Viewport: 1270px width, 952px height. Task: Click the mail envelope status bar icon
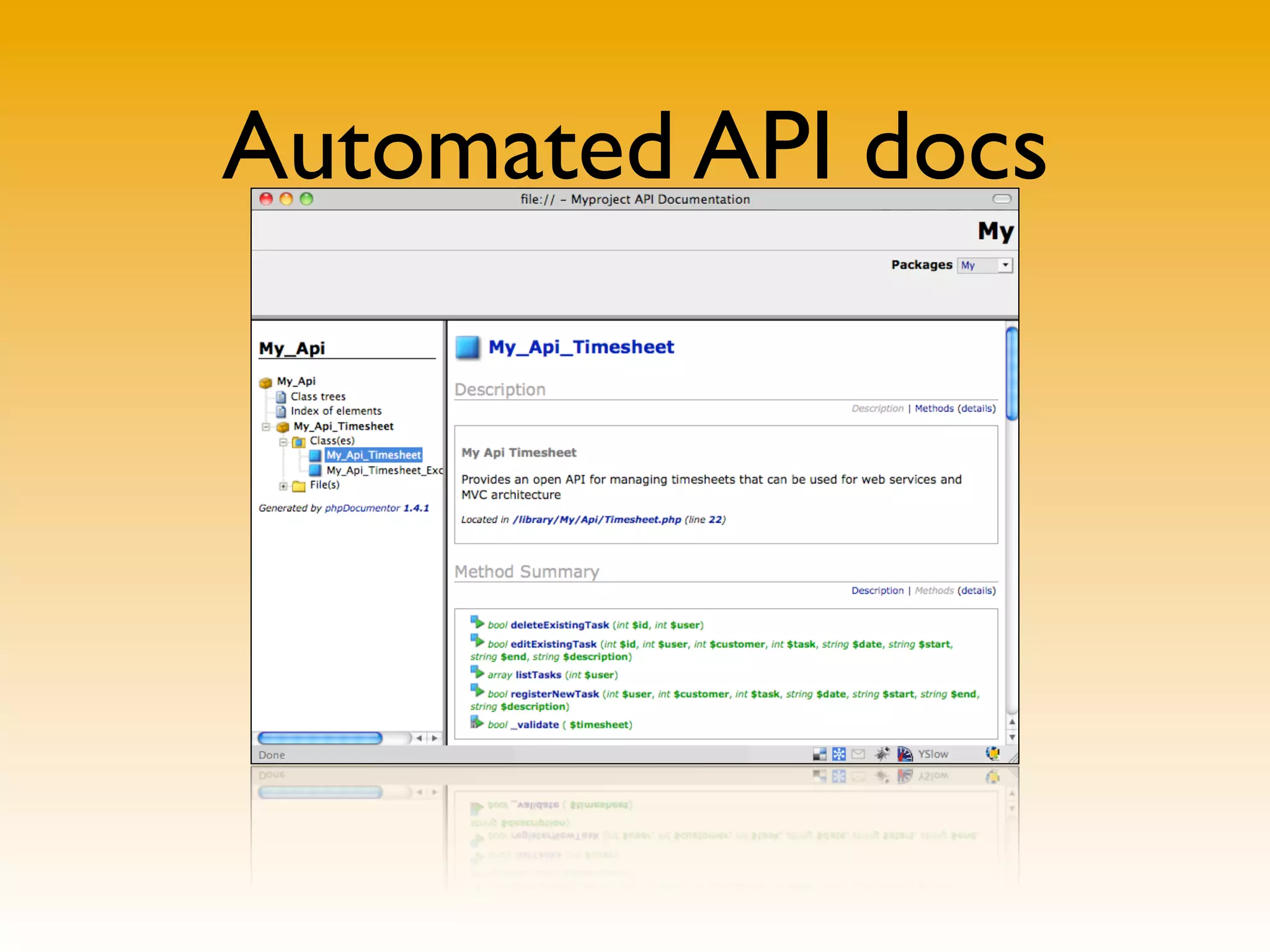(858, 754)
